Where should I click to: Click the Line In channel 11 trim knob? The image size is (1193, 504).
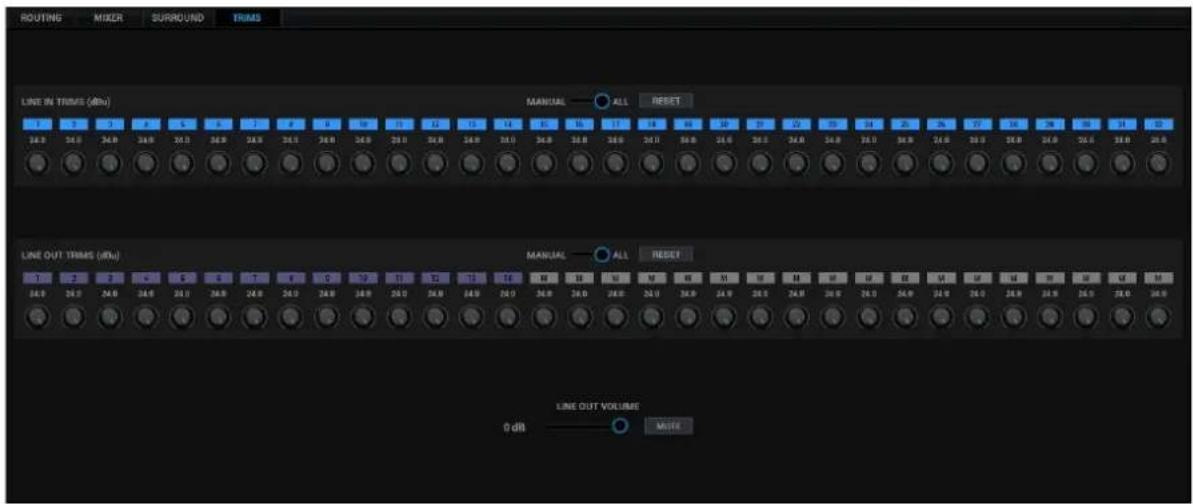(x=399, y=163)
